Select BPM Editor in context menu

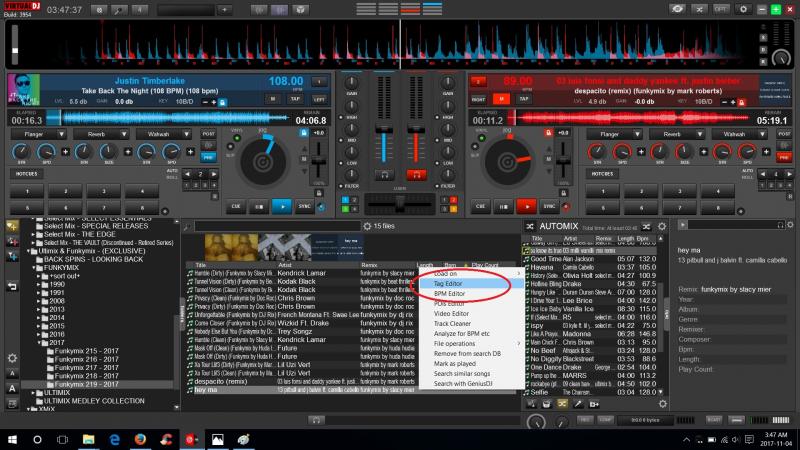tap(471, 294)
